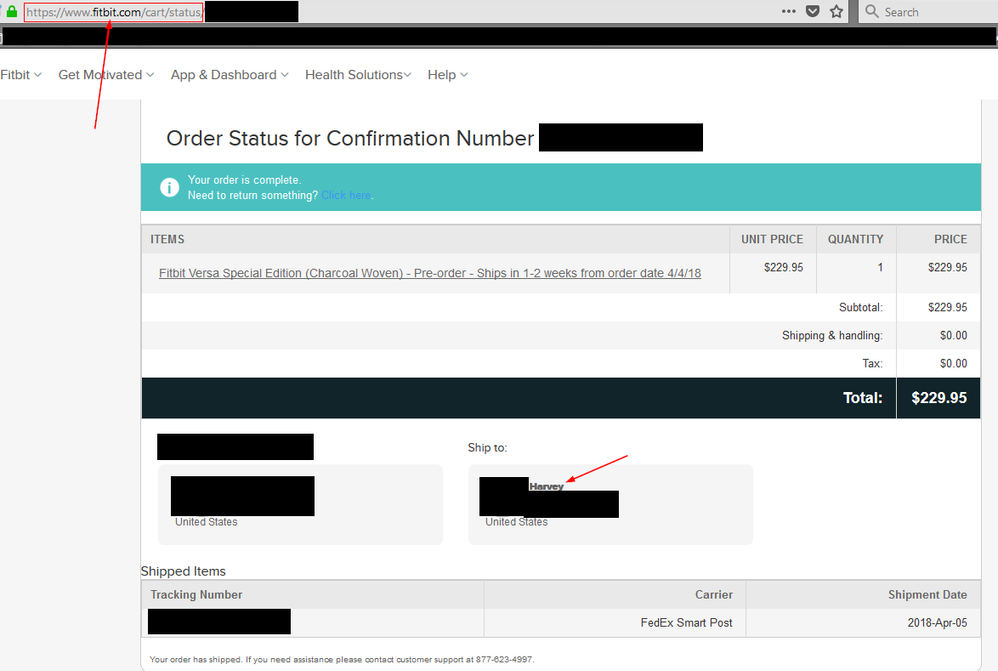Screen dimensions: 998x671
Task: Click the Shipment Date column header
Action: click(x=927, y=595)
